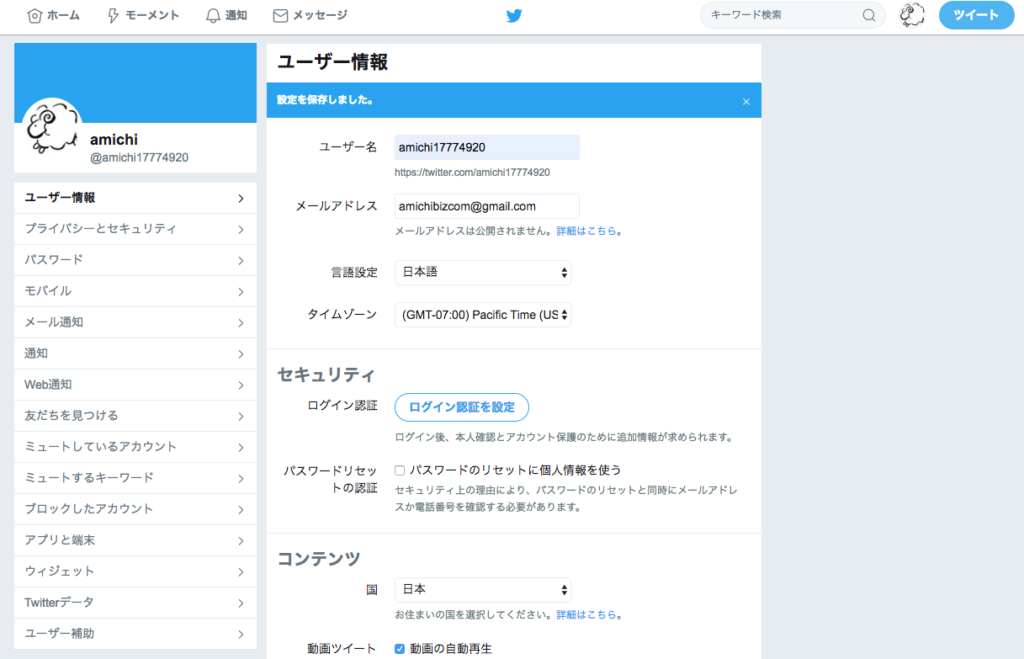The image size is (1024, 659).
Task: Click the notifications bell icon
Action: click(x=212, y=16)
